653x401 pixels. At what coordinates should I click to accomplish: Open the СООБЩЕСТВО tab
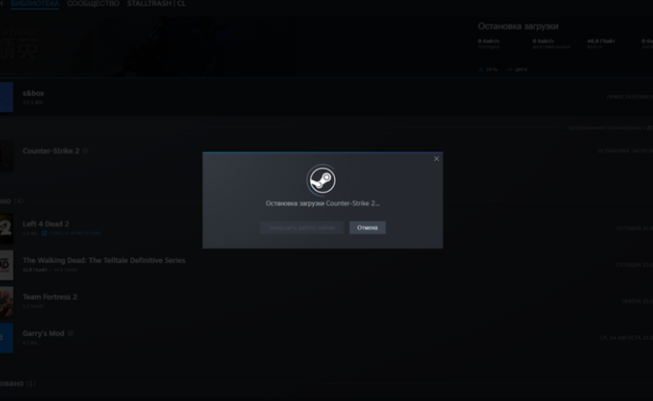point(93,4)
